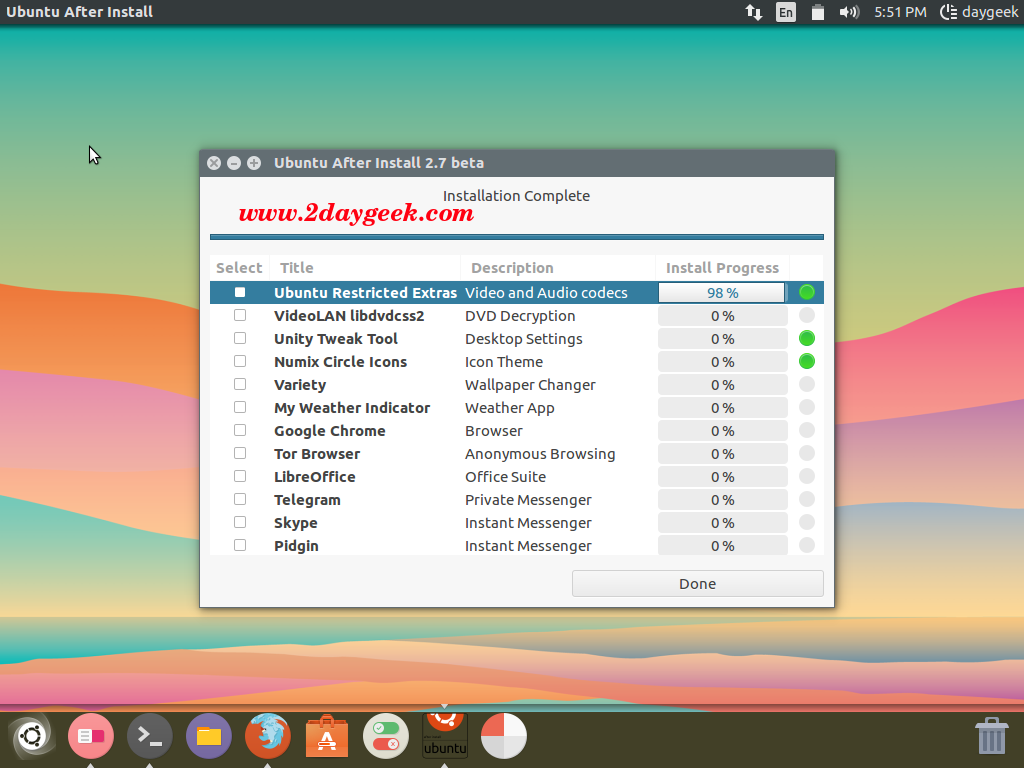Image resolution: width=1024 pixels, height=768 pixels.
Task: Open the red-and-white pie chart dock icon
Action: (504, 736)
